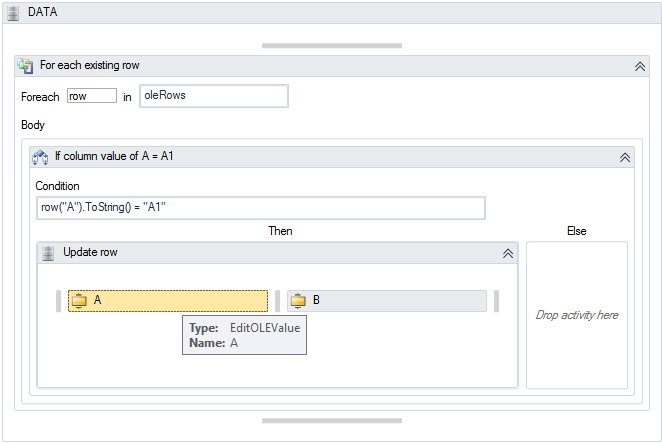Click the Condition expression field
This screenshot has height=444, width=662.
click(260, 207)
